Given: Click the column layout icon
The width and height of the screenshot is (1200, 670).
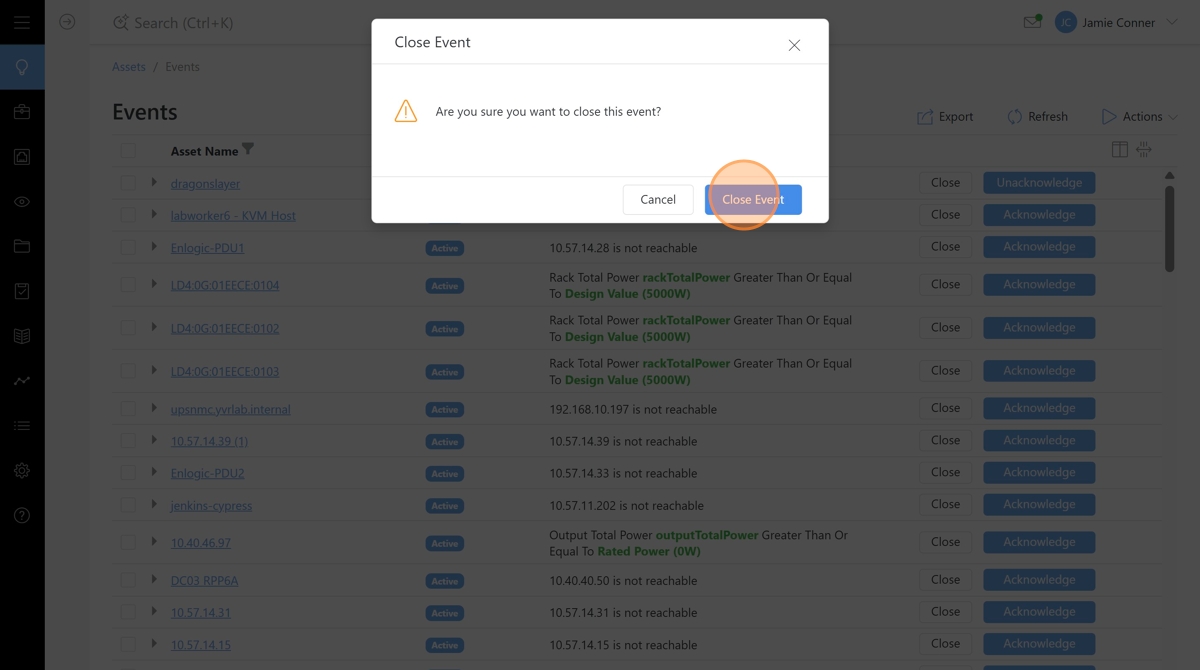Looking at the screenshot, I should (1120, 150).
